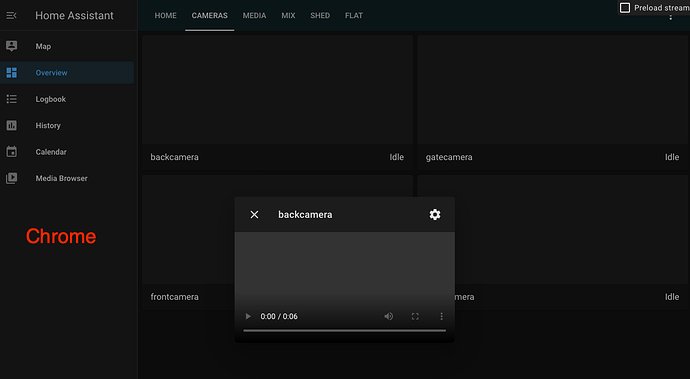Open the Media Browser panel
This screenshot has height=379, width=690.
(x=67, y=178)
